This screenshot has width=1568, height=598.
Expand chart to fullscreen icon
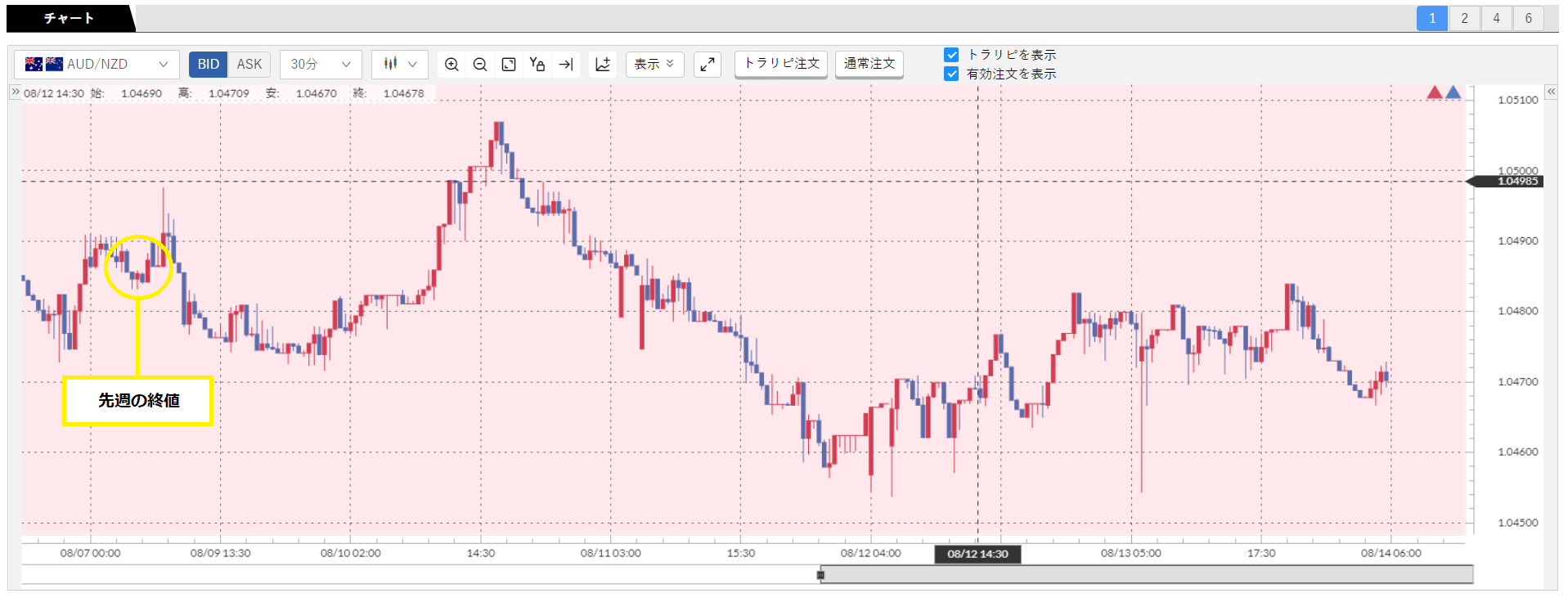click(708, 64)
